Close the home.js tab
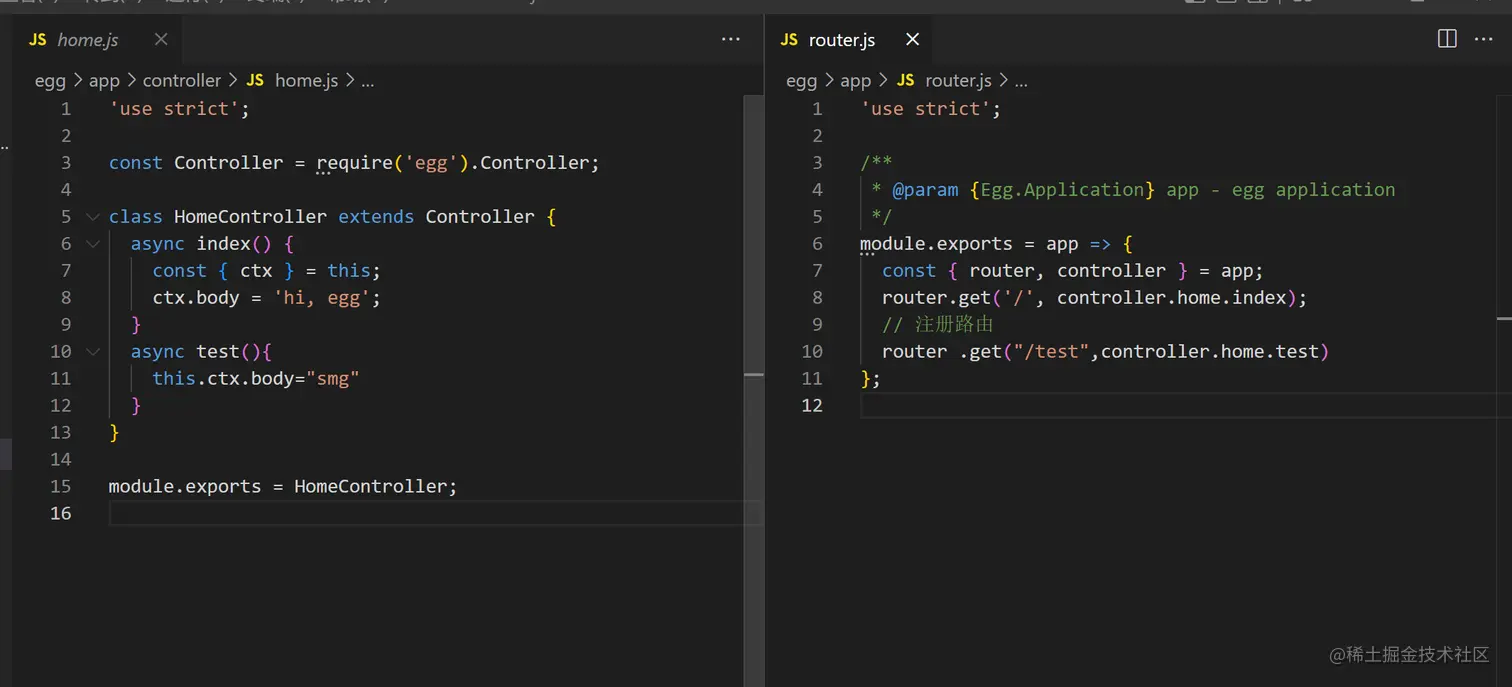Screen dimensions: 1512x687 161,39
